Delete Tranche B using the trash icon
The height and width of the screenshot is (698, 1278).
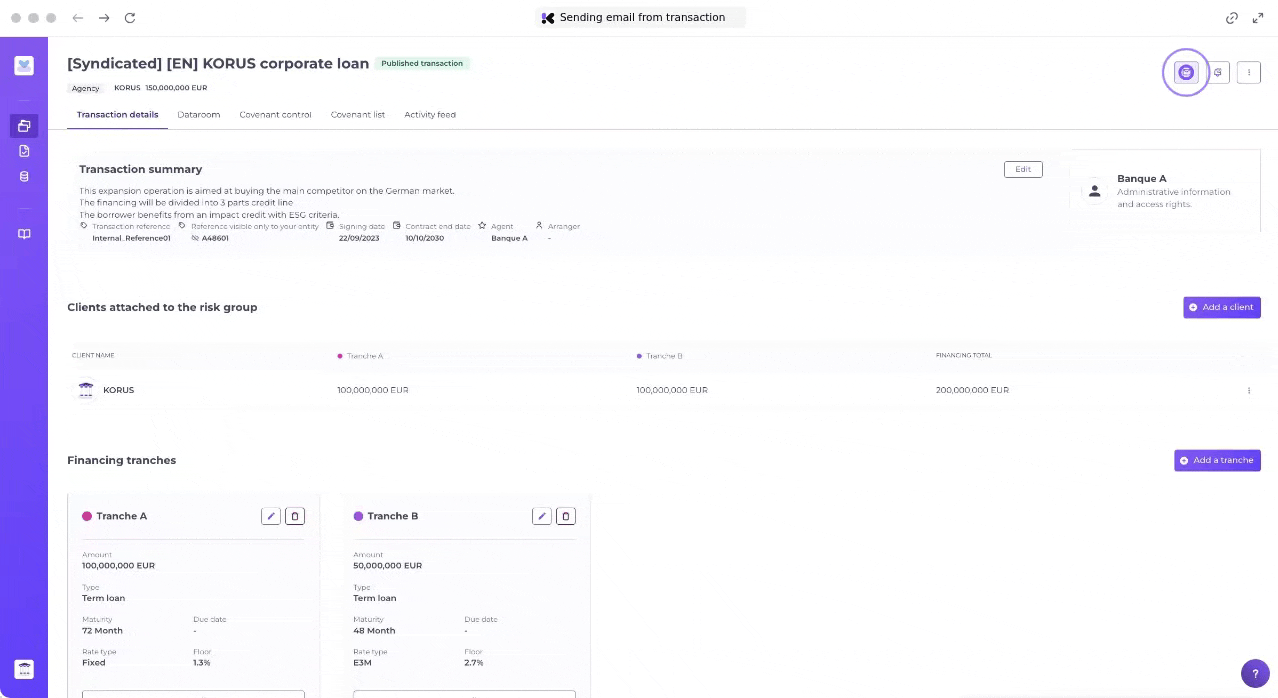pos(565,516)
